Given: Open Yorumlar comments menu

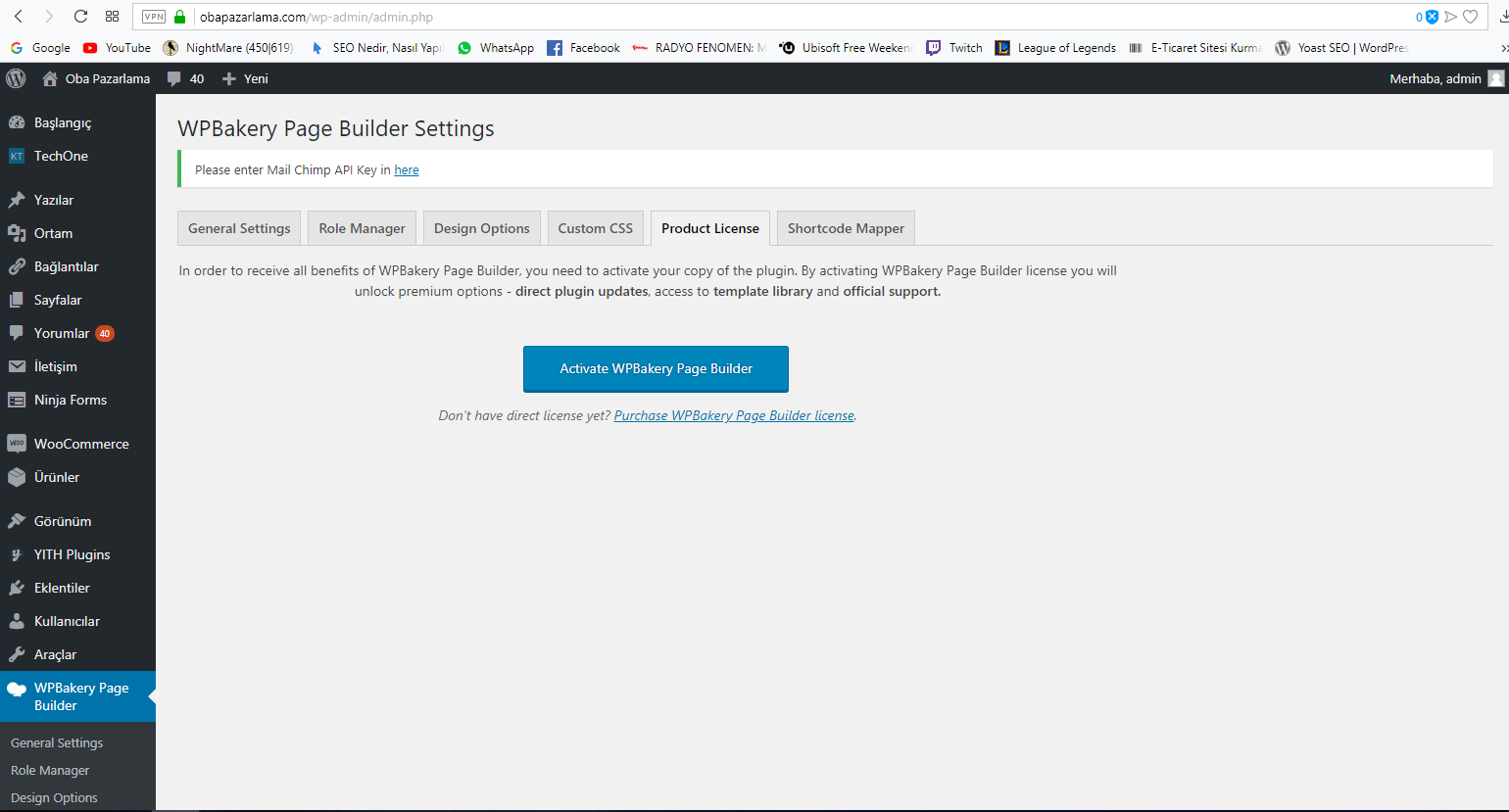Looking at the screenshot, I should 77,333.
